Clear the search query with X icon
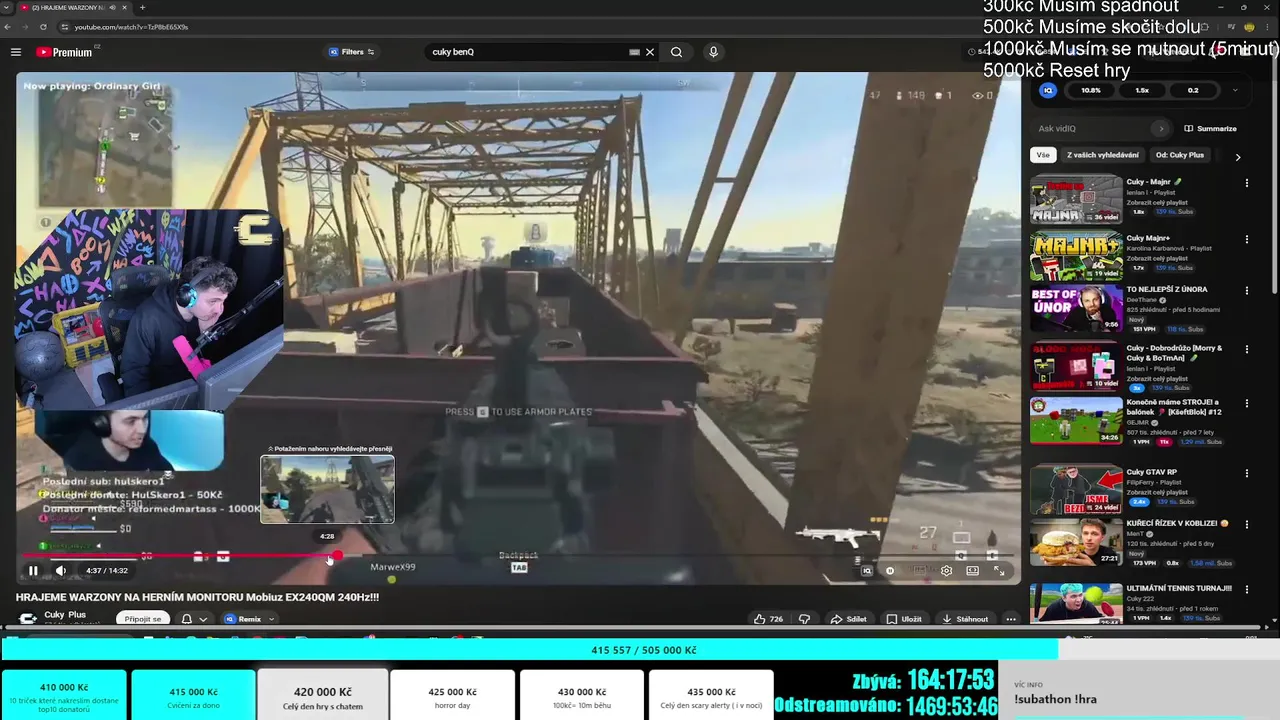This screenshot has height=720, width=1280. [650, 52]
